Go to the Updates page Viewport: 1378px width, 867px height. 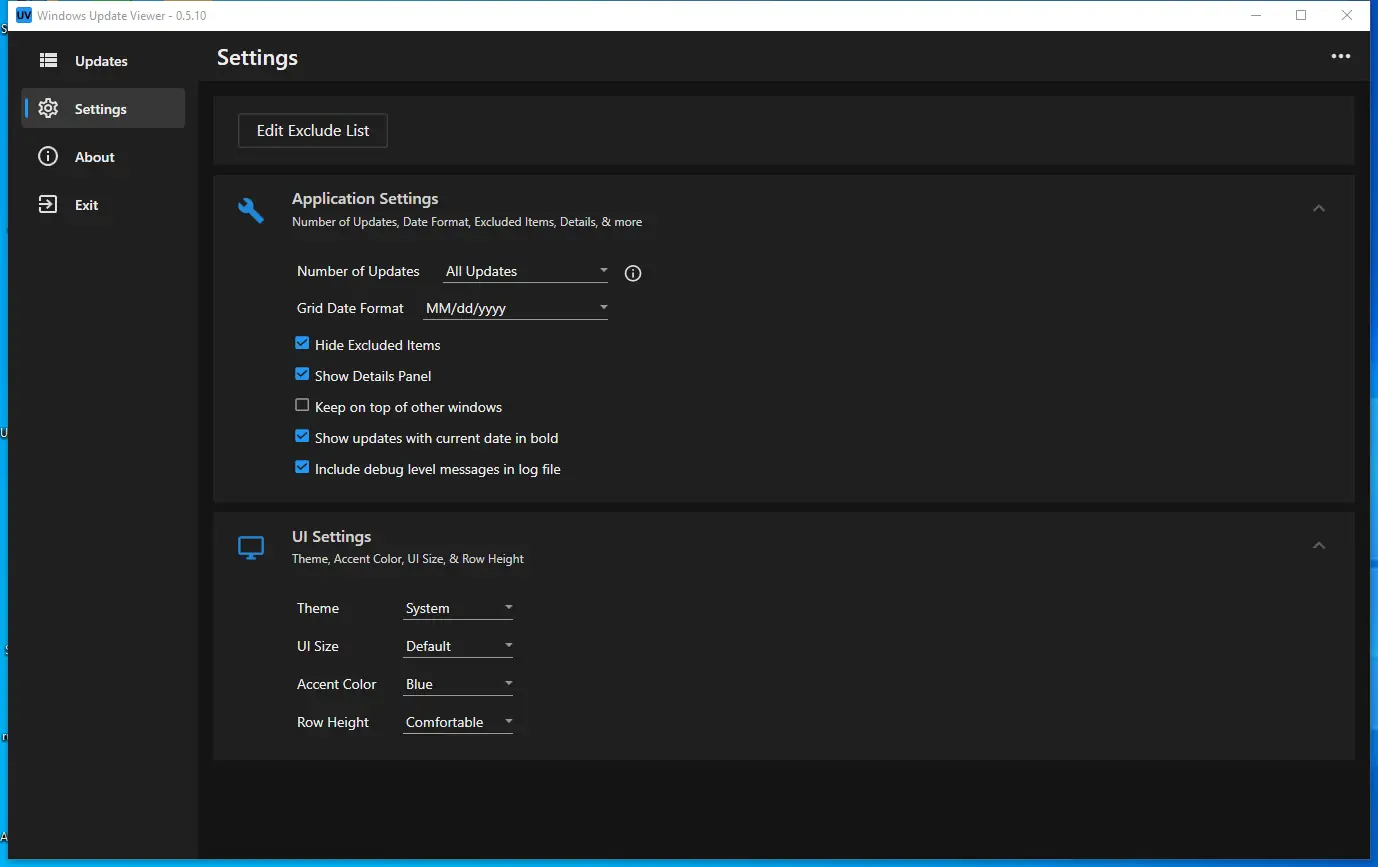pos(103,61)
